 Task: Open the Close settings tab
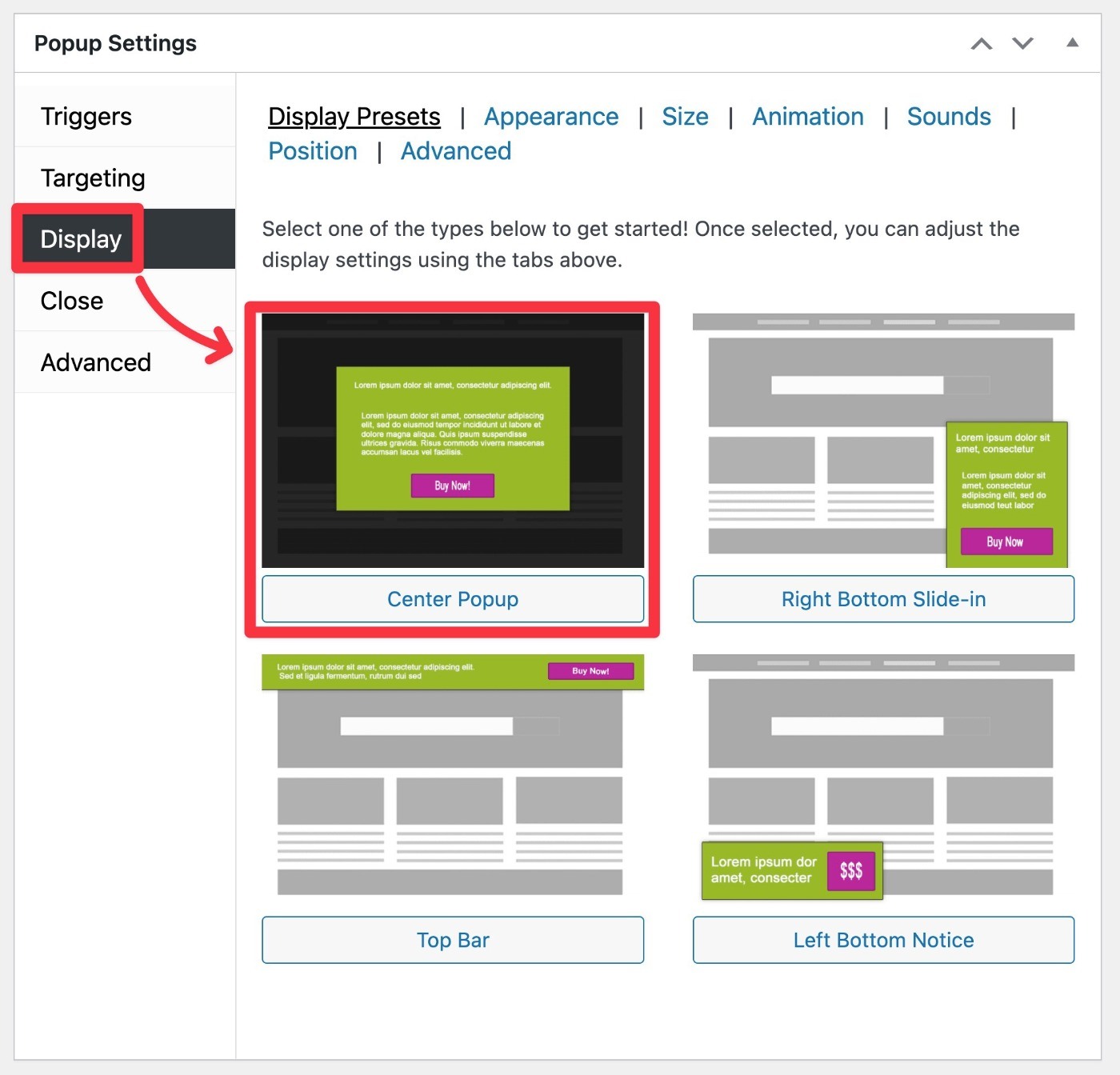pyautogui.click(x=125, y=301)
